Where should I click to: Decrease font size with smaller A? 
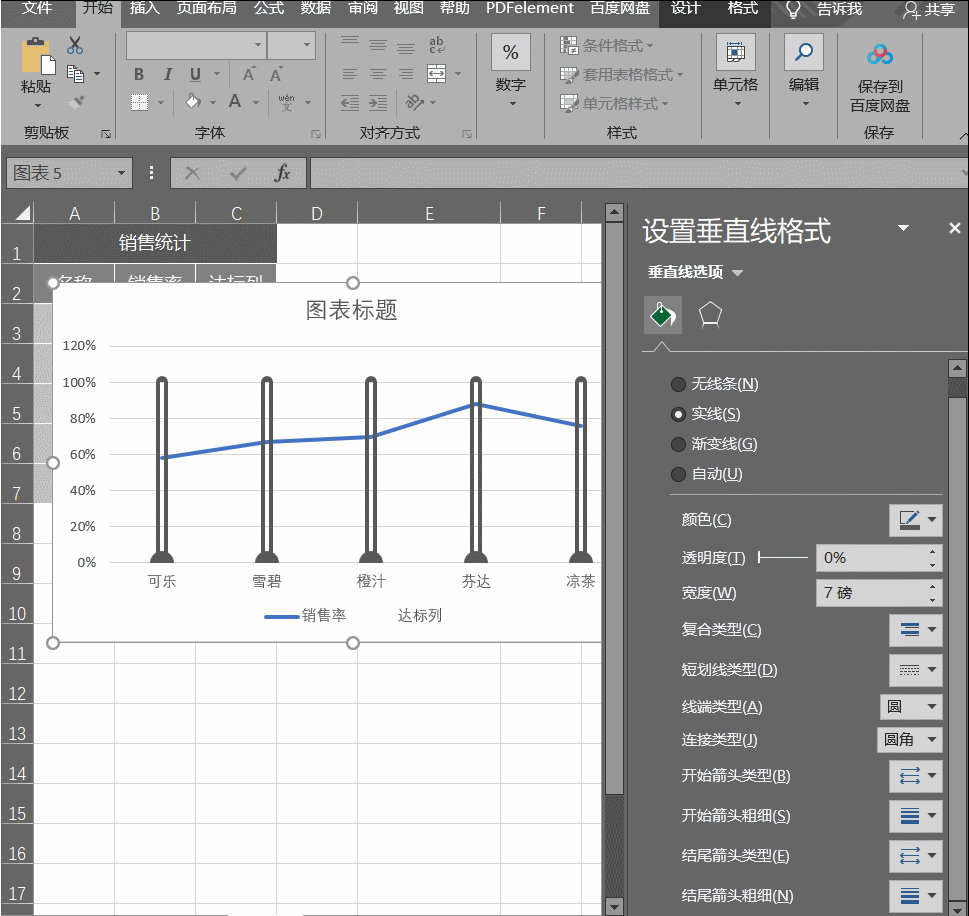coord(276,74)
